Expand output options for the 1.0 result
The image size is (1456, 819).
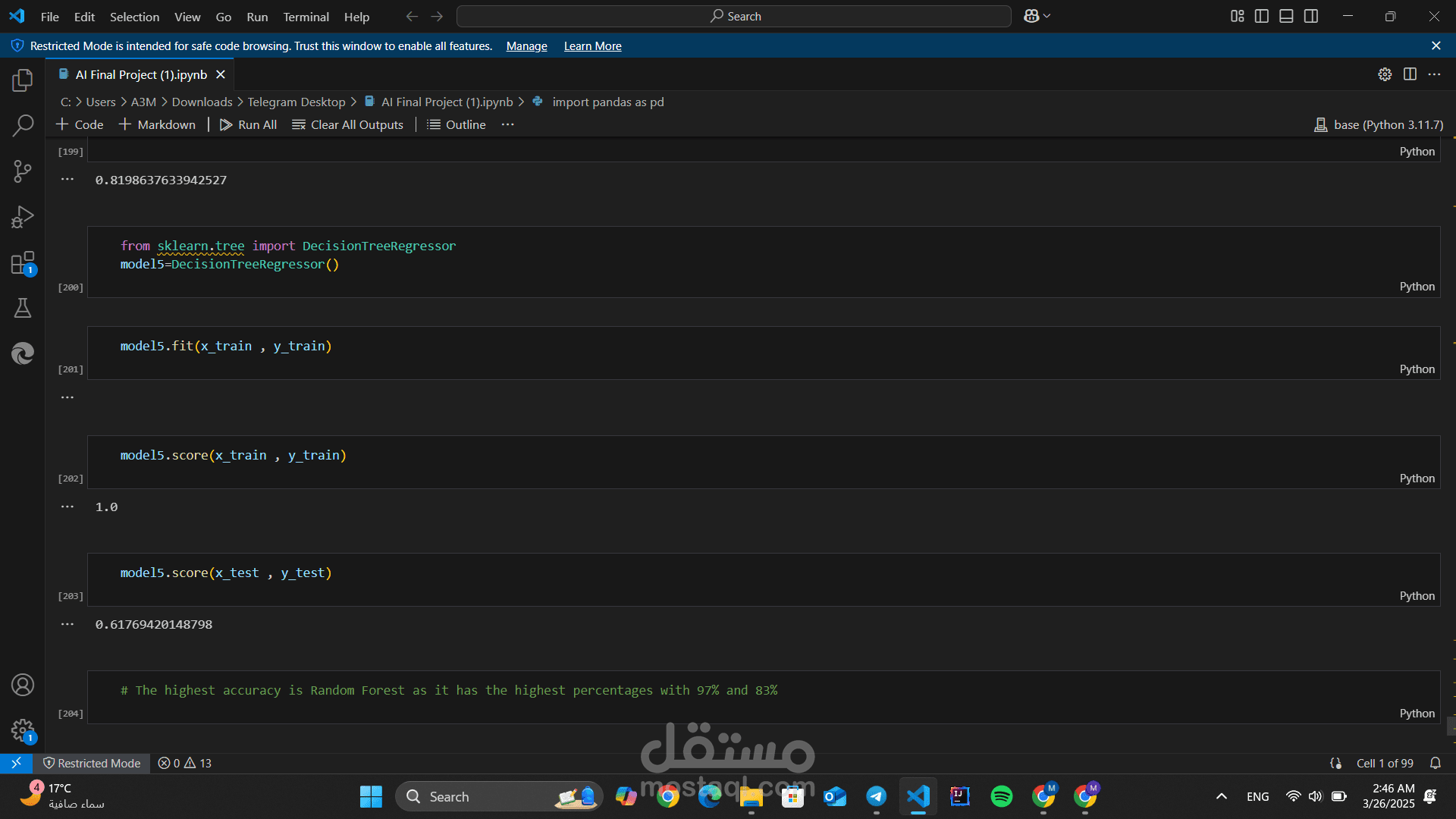tap(67, 507)
